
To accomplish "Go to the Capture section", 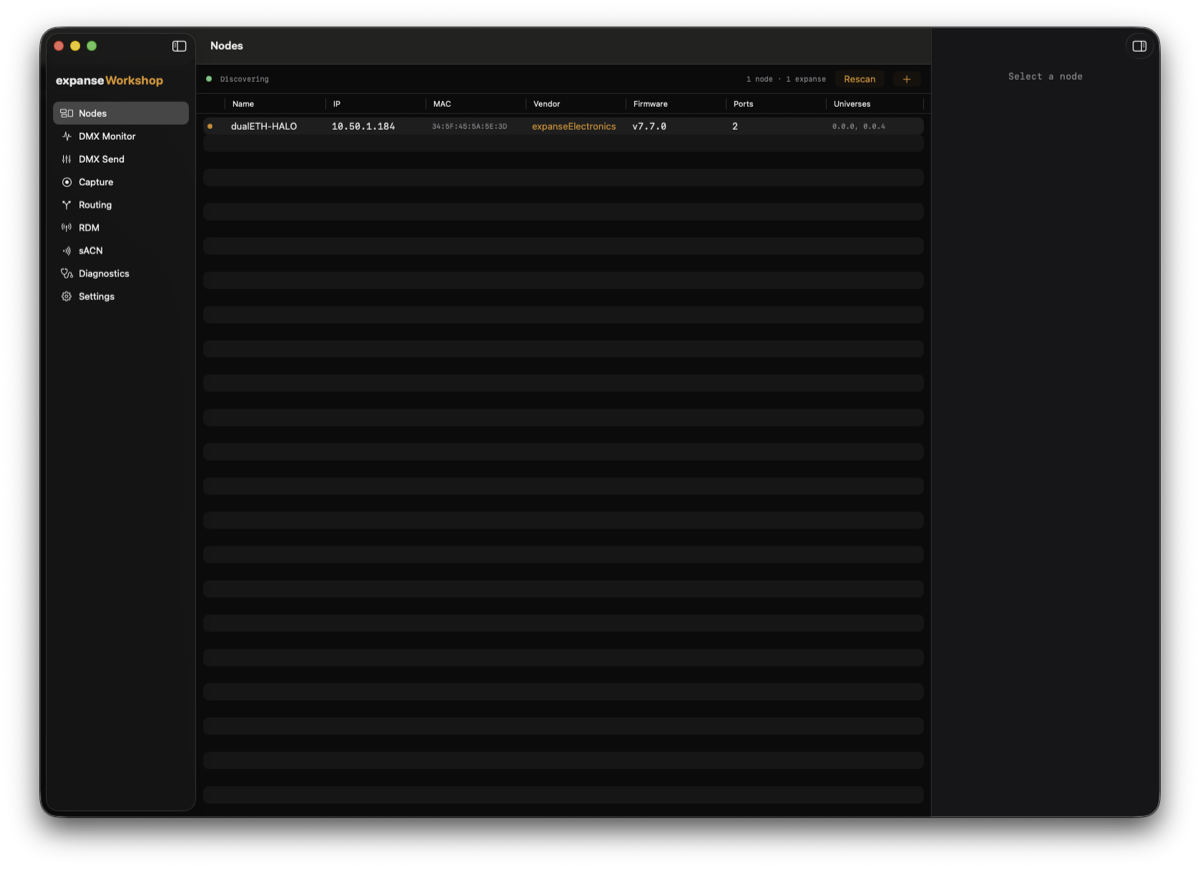I will click(121, 182).
